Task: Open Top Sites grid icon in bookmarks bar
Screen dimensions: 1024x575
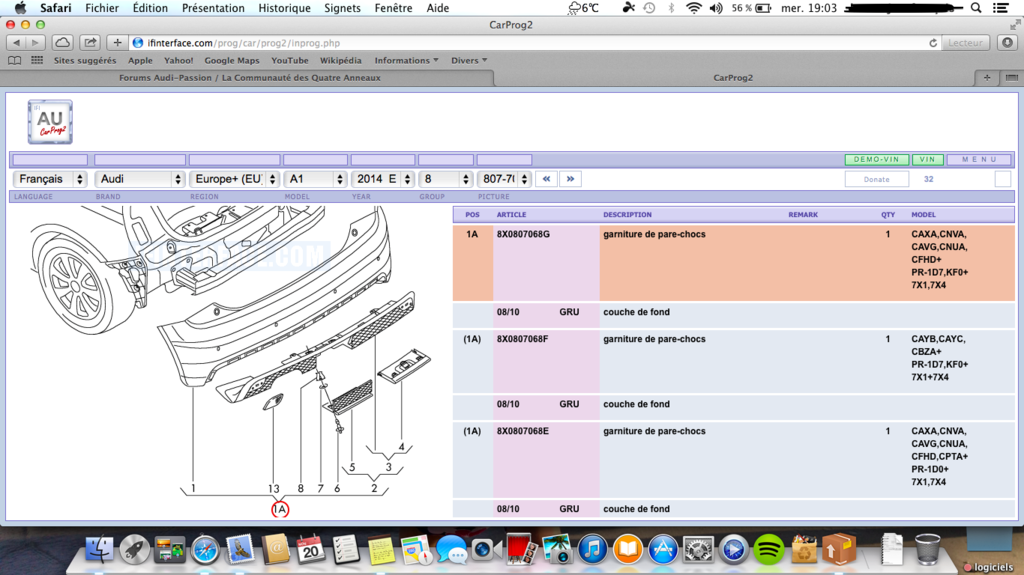Action: pyautogui.click(x=37, y=60)
